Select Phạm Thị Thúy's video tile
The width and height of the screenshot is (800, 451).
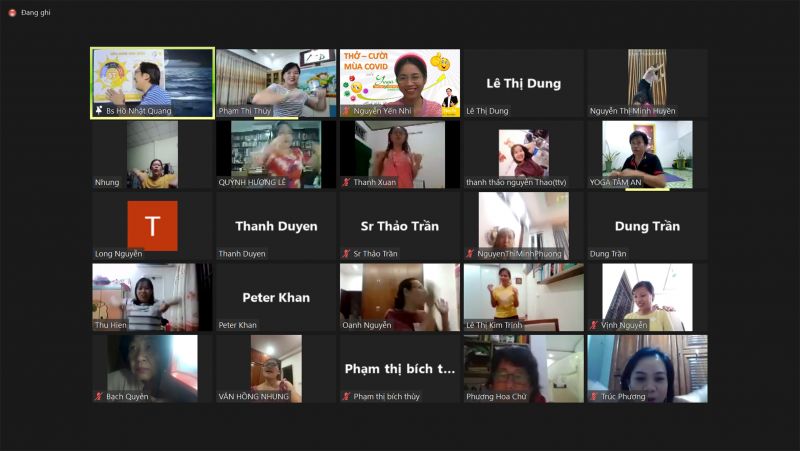point(276,78)
